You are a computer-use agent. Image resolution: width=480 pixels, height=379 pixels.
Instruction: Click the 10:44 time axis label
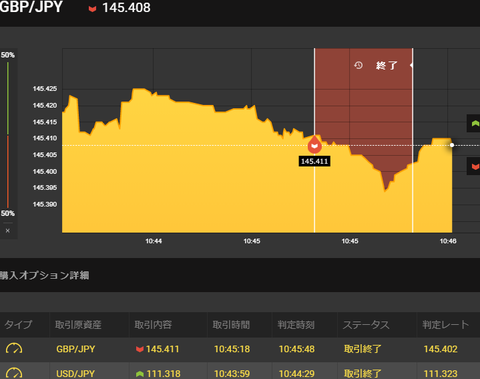click(153, 241)
